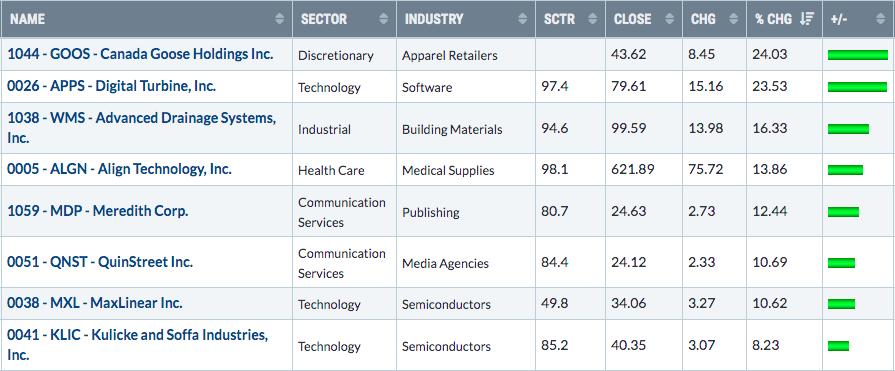
Task: Click descending sort icon on % CHG
Action: point(807,19)
